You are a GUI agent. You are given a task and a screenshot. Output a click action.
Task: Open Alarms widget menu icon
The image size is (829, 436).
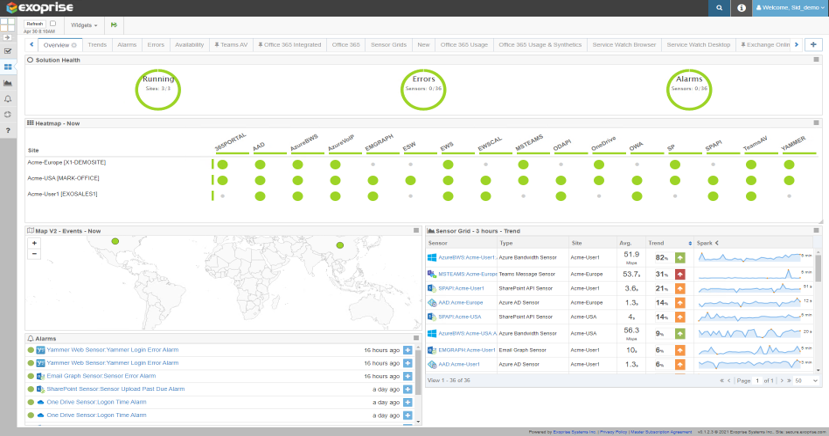coord(416,338)
